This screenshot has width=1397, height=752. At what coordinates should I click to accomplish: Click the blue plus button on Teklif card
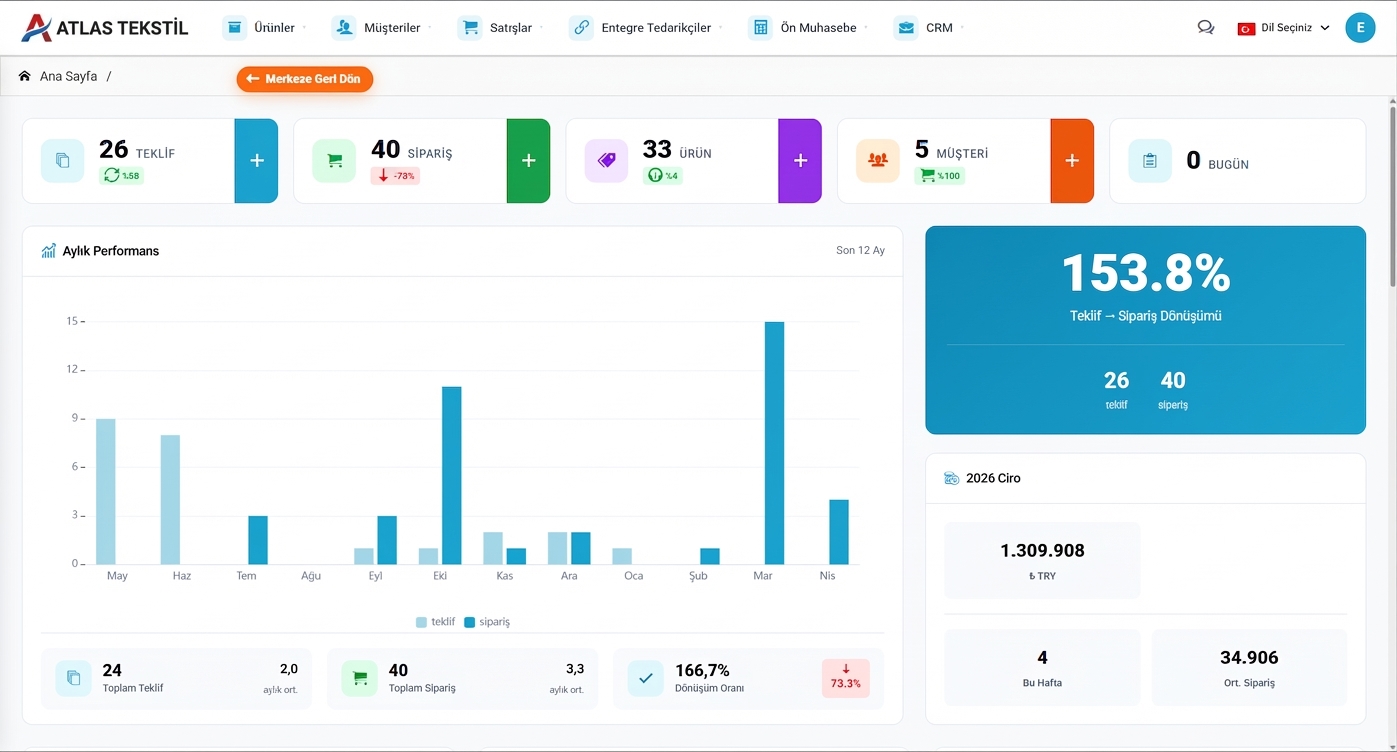pyautogui.click(x=257, y=160)
